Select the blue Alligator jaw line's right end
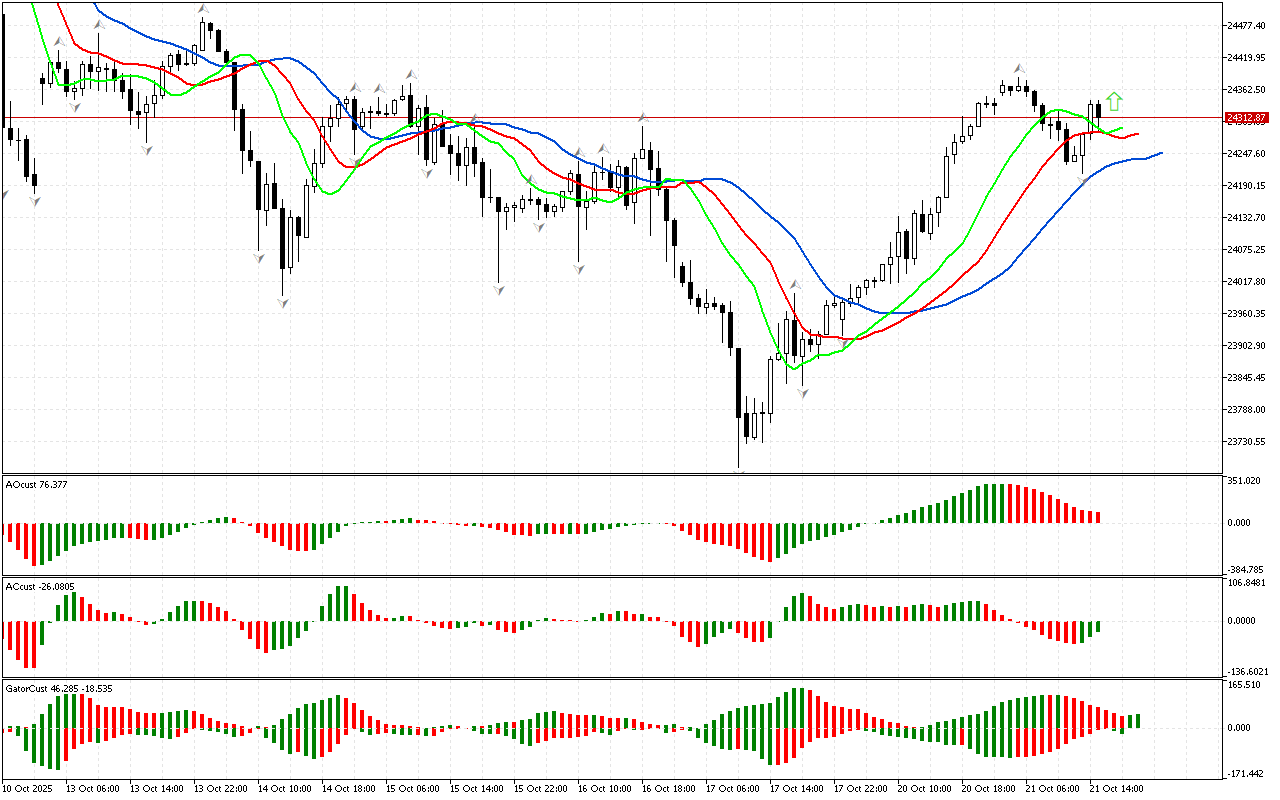 coord(1160,153)
